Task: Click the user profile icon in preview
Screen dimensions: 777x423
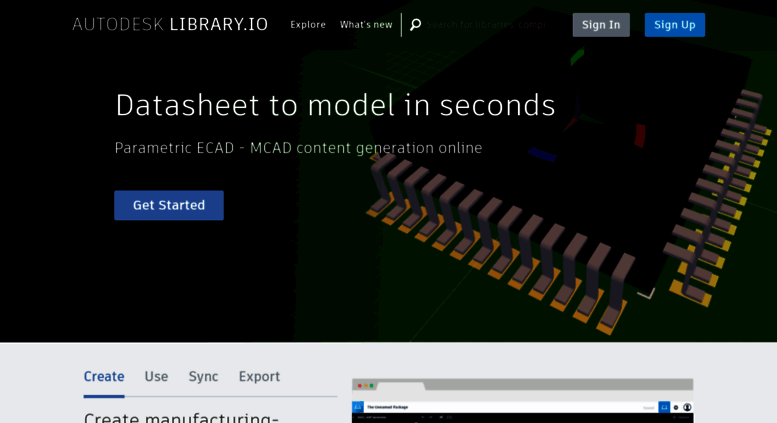Action: (687, 408)
